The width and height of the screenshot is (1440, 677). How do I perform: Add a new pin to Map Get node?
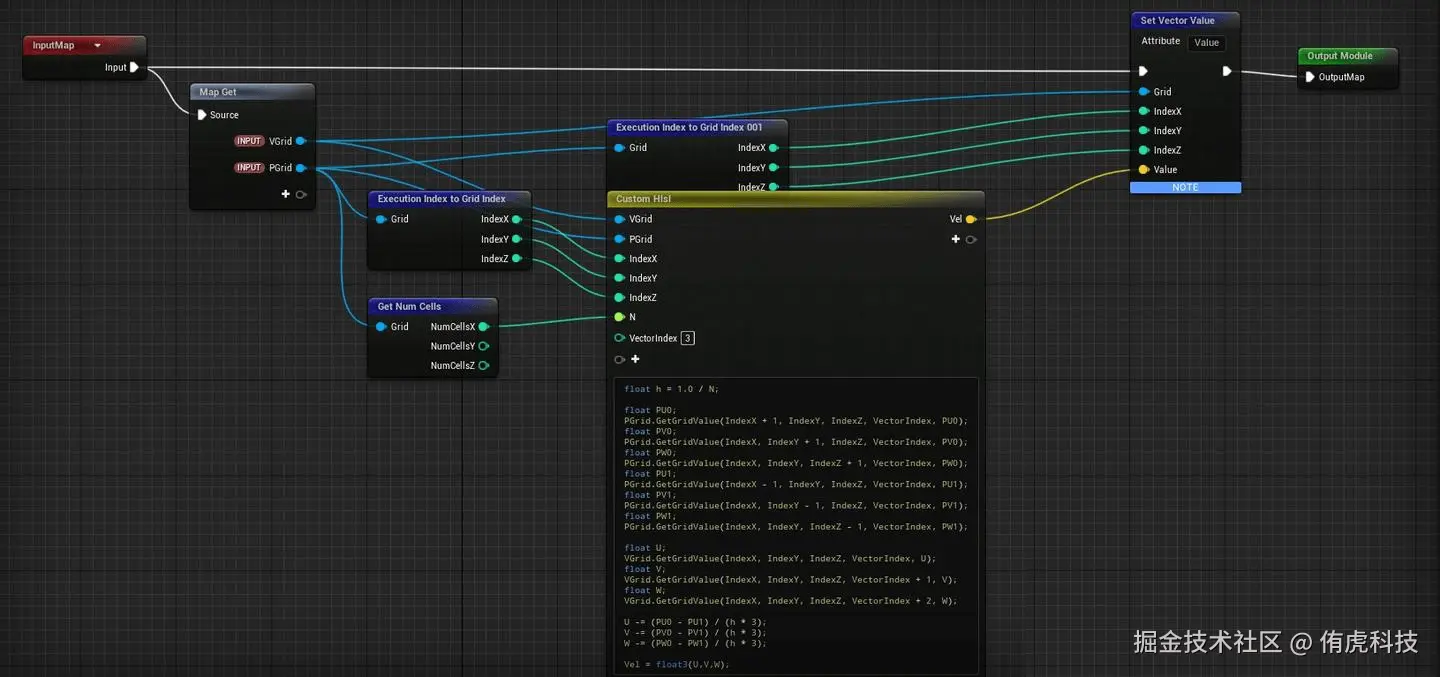coord(286,194)
